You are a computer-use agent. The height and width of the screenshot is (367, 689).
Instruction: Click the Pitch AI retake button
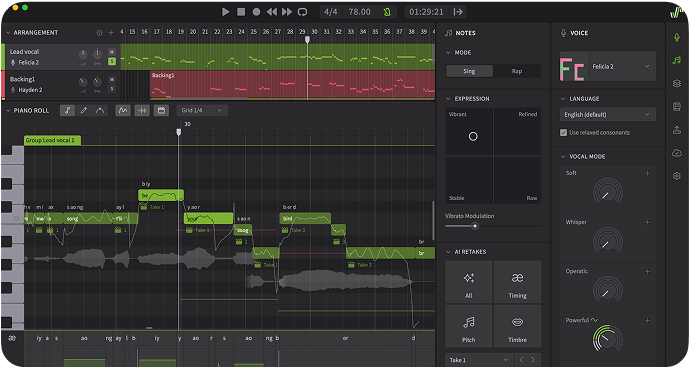coord(468,327)
